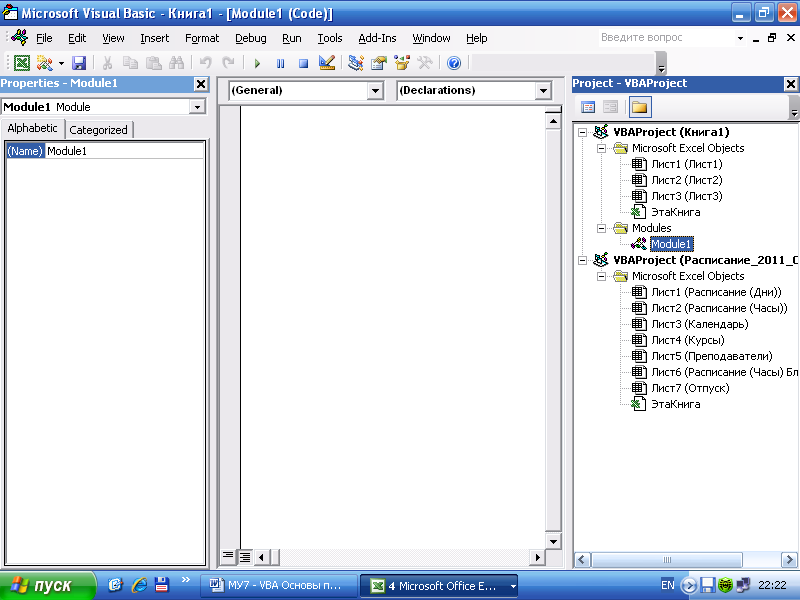Toggle Procedure View button in code window
Screen dimensions: 800x600
[x=228, y=556]
